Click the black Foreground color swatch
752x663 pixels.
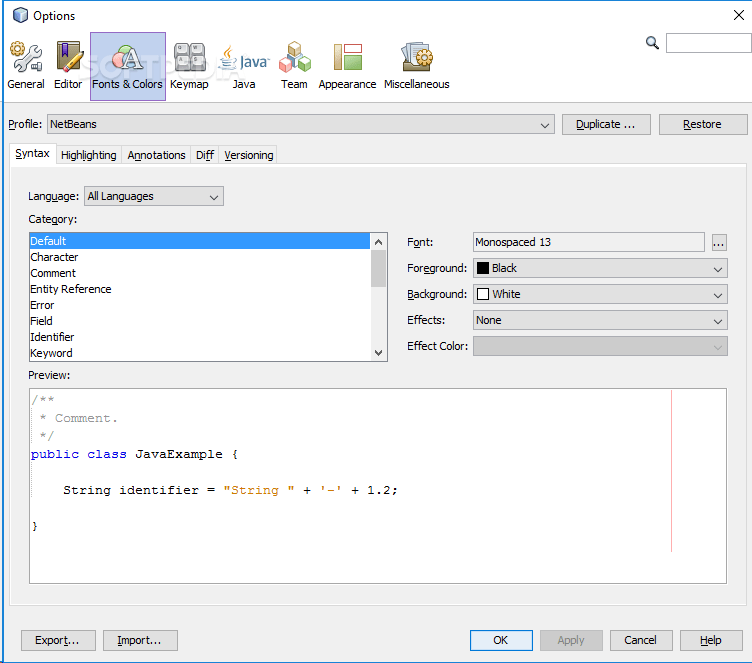tap(483, 268)
